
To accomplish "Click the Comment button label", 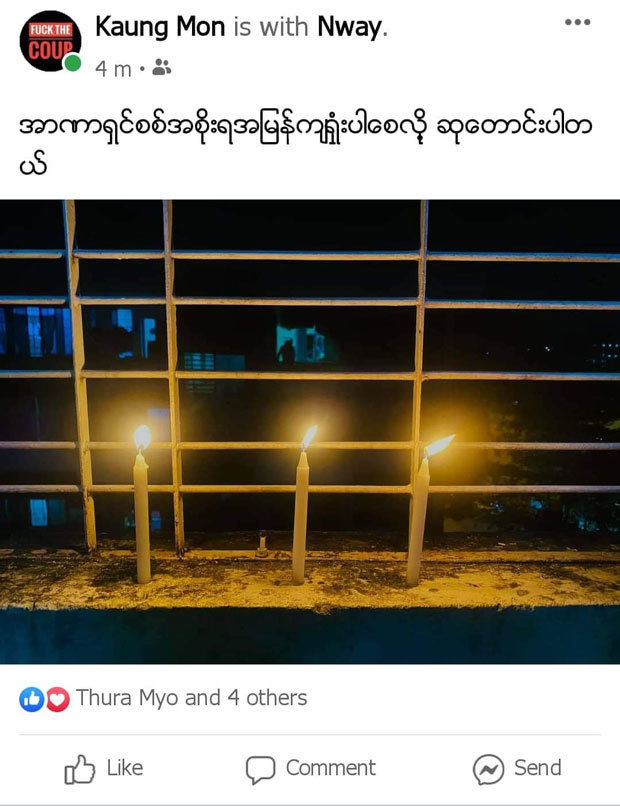I will coord(331,768).
